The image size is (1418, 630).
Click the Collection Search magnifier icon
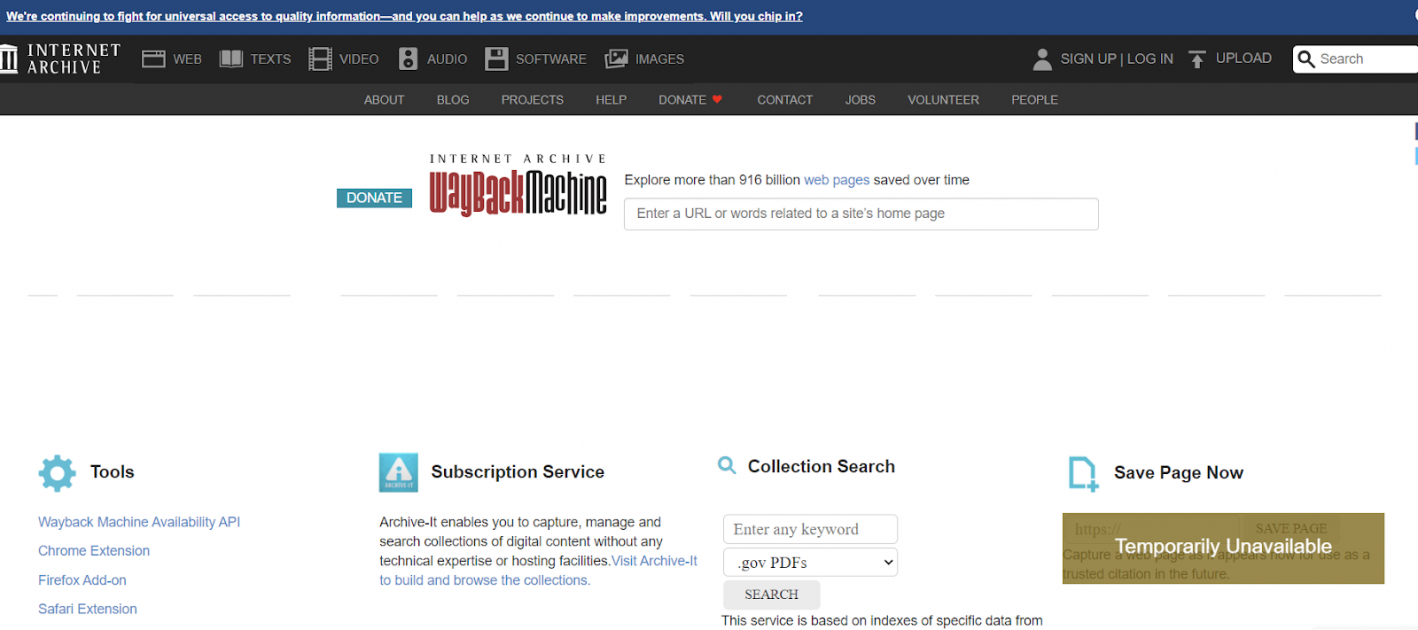click(727, 465)
